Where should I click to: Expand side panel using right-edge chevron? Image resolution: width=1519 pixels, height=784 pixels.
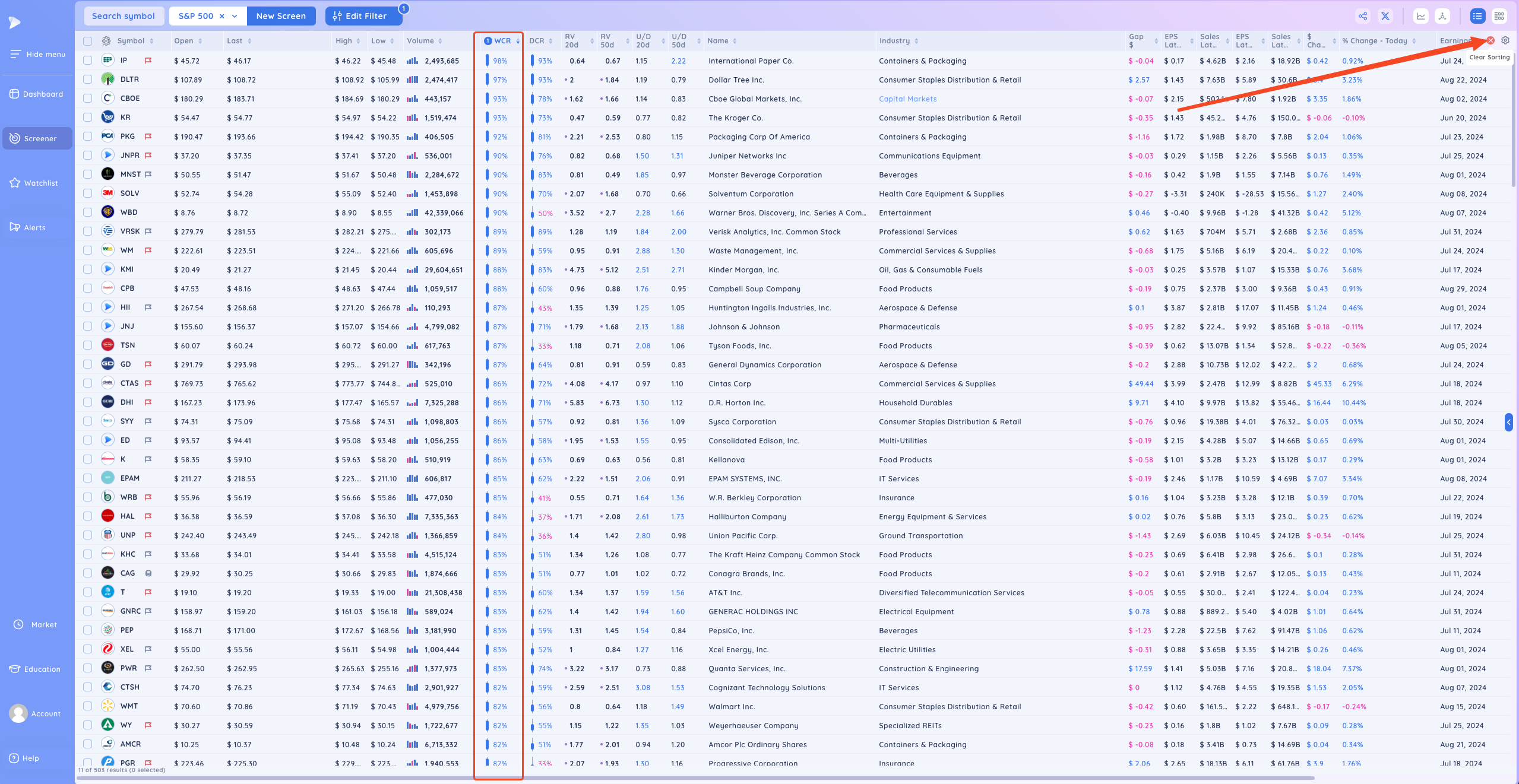[1509, 422]
